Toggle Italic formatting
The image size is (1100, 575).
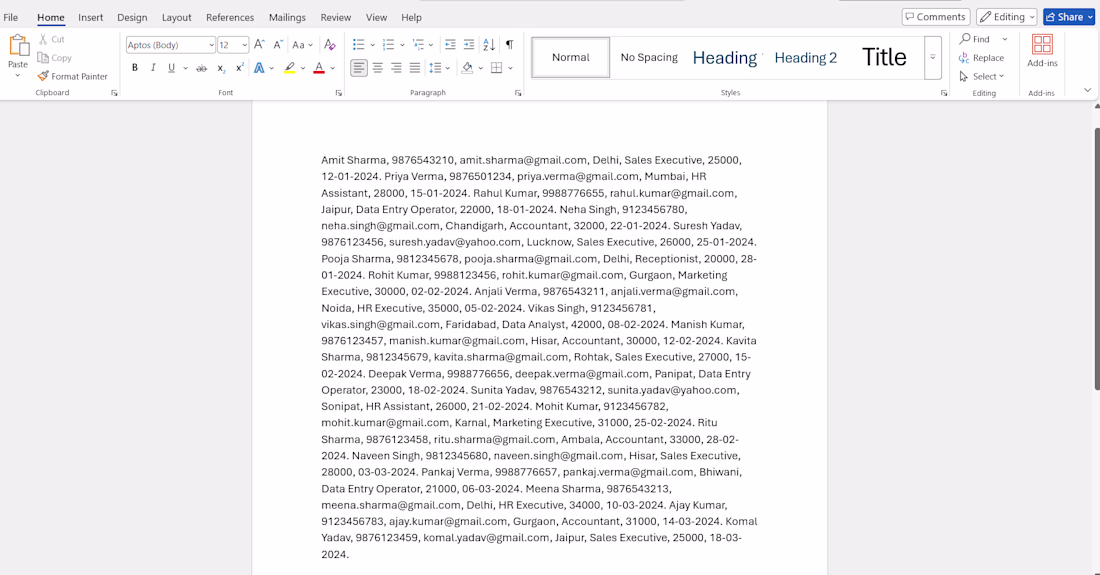(153, 68)
